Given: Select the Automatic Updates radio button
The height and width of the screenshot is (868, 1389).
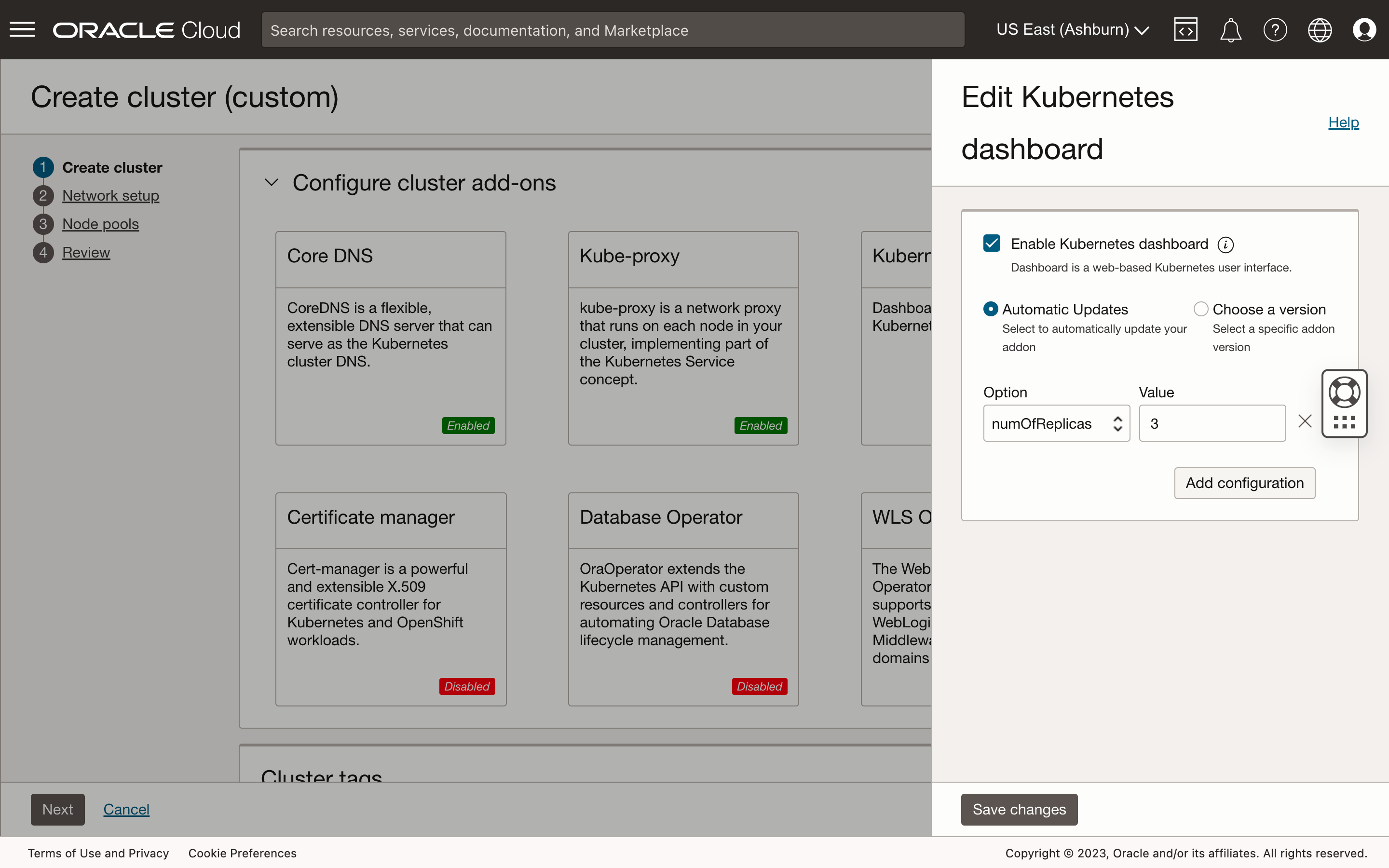Looking at the screenshot, I should pyautogui.click(x=991, y=309).
